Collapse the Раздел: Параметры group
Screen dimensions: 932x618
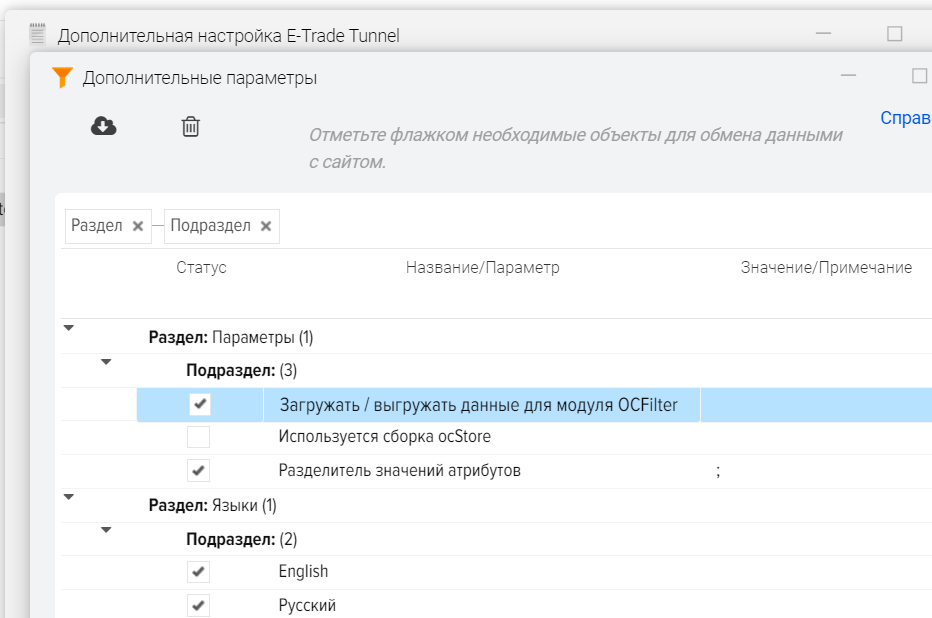pyautogui.click(x=68, y=328)
